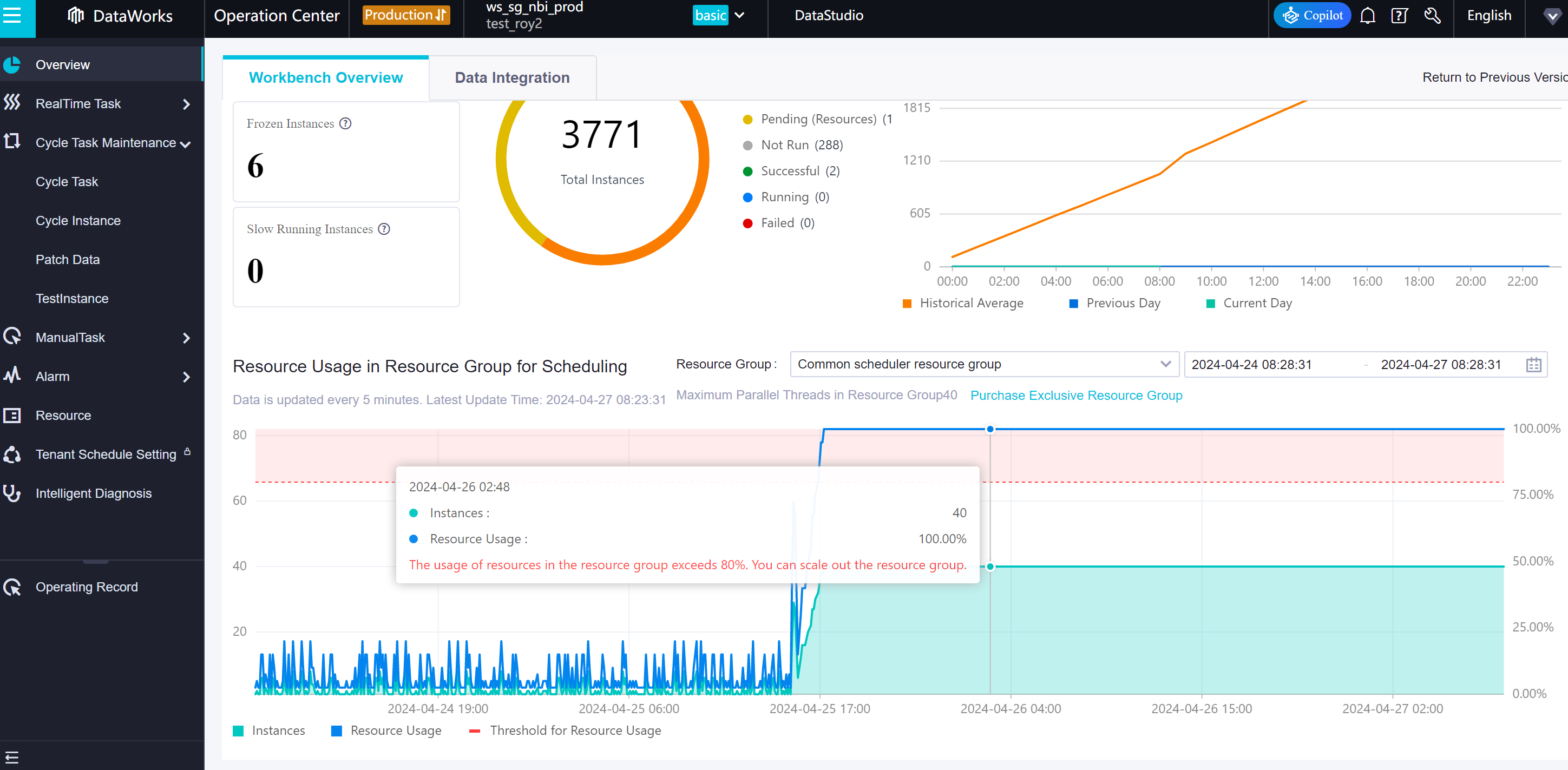This screenshot has height=770, width=1568.
Task: Click the resource usage data point marker
Action: [x=990, y=429]
